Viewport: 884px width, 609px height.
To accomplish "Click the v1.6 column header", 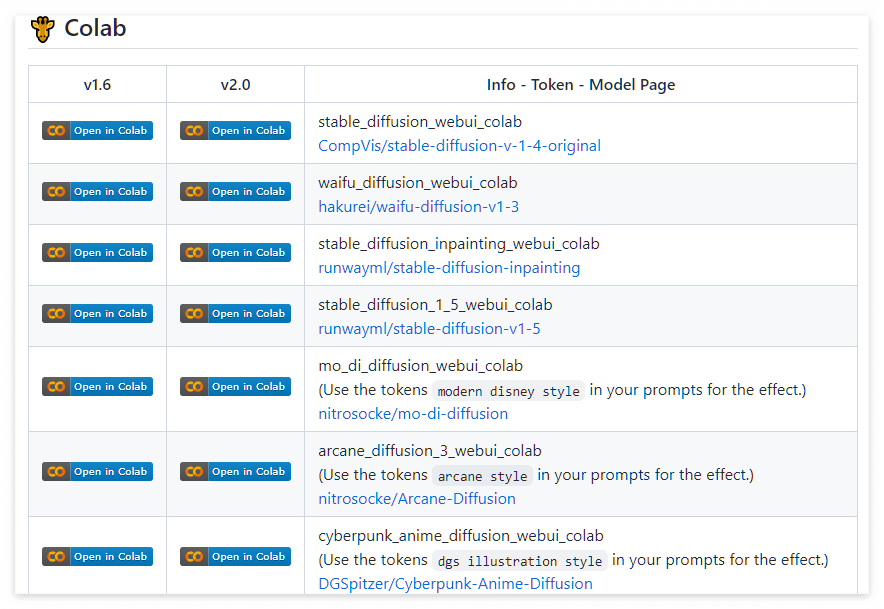I will click(x=97, y=85).
